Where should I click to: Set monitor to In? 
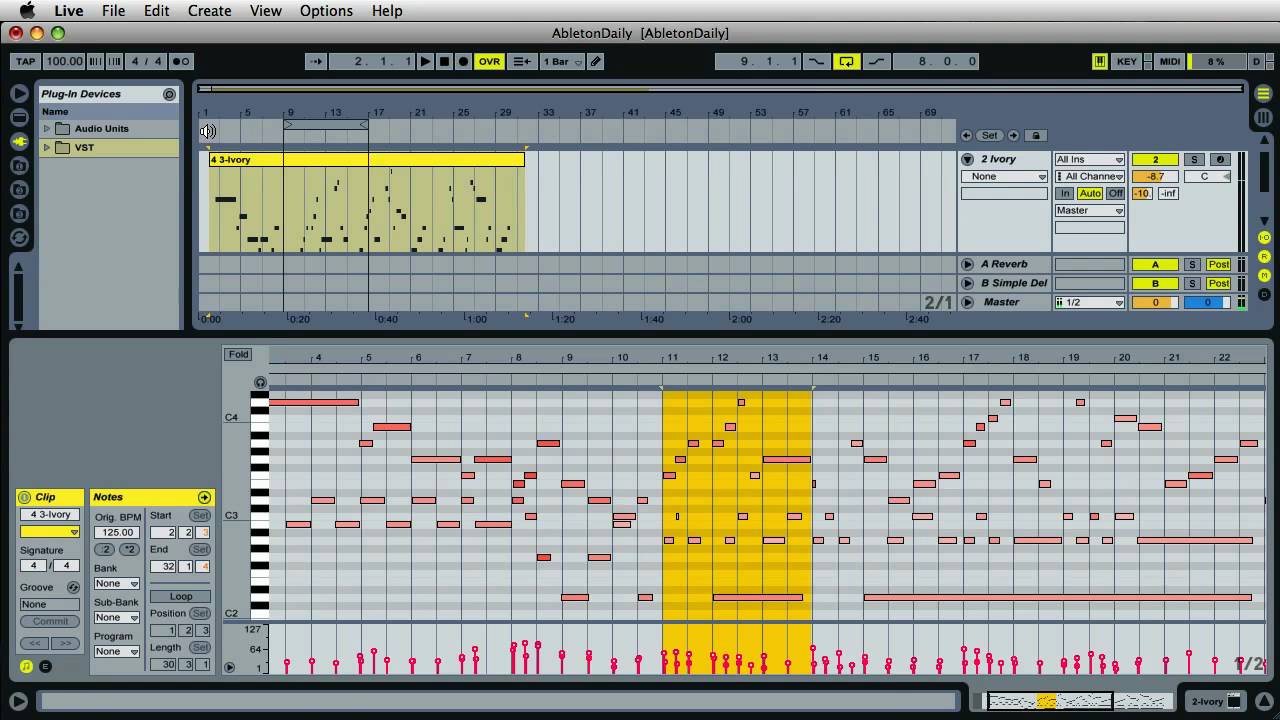pyautogui.click(x=1065, y=193)
